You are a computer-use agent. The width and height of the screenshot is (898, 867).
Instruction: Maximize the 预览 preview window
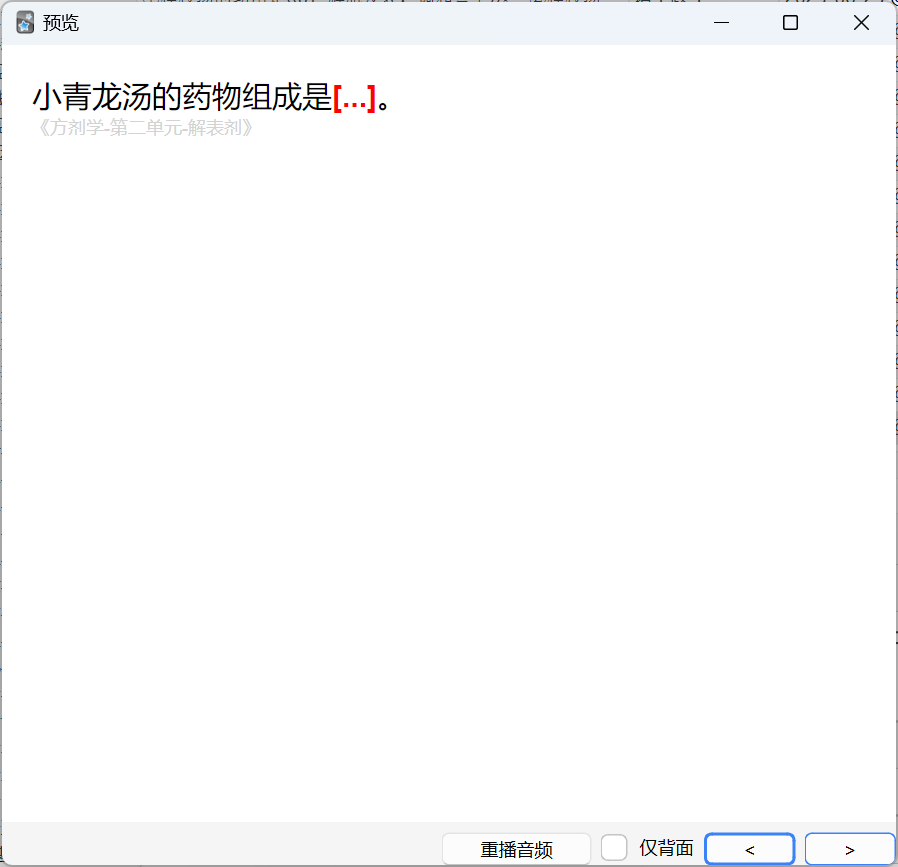coord(790,23)
